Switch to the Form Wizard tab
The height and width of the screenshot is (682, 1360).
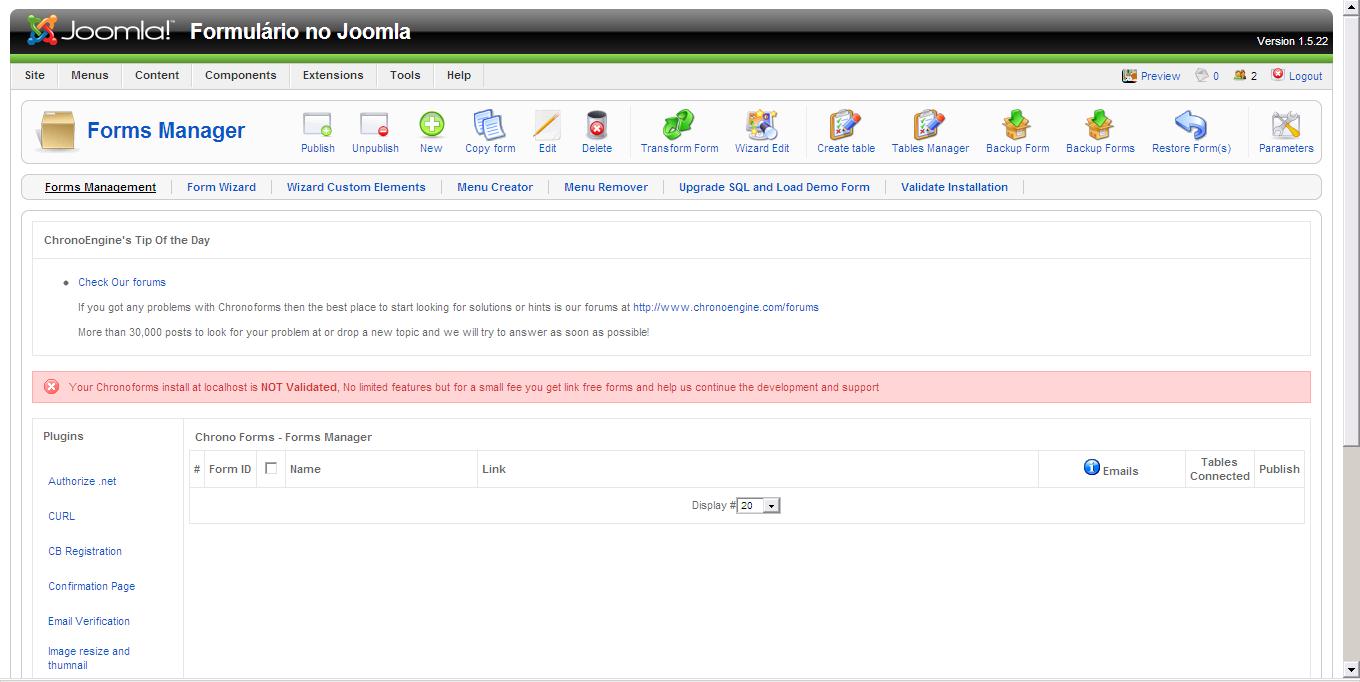[221, 187]
